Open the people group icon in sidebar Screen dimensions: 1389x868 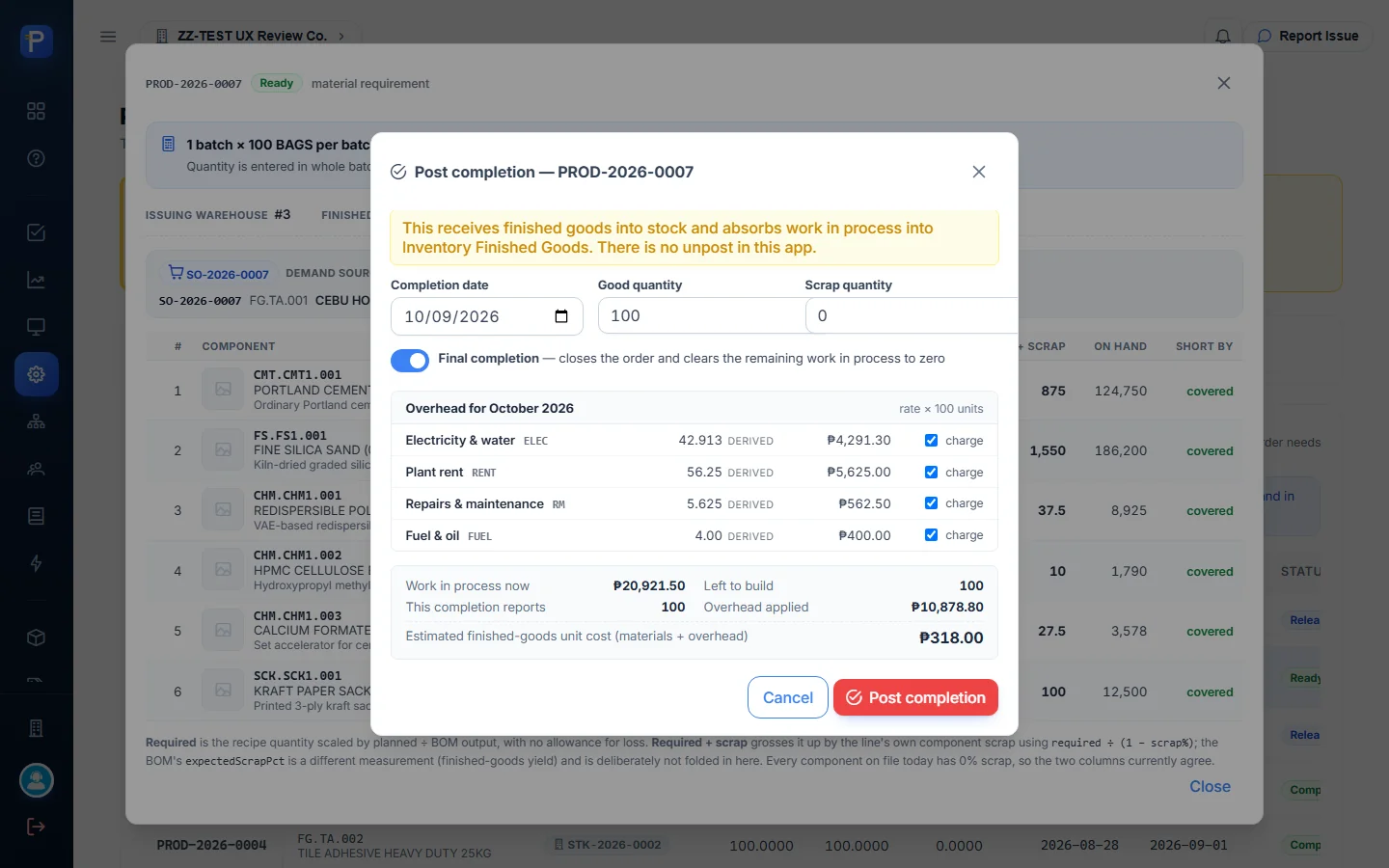(x=36, y=469)
